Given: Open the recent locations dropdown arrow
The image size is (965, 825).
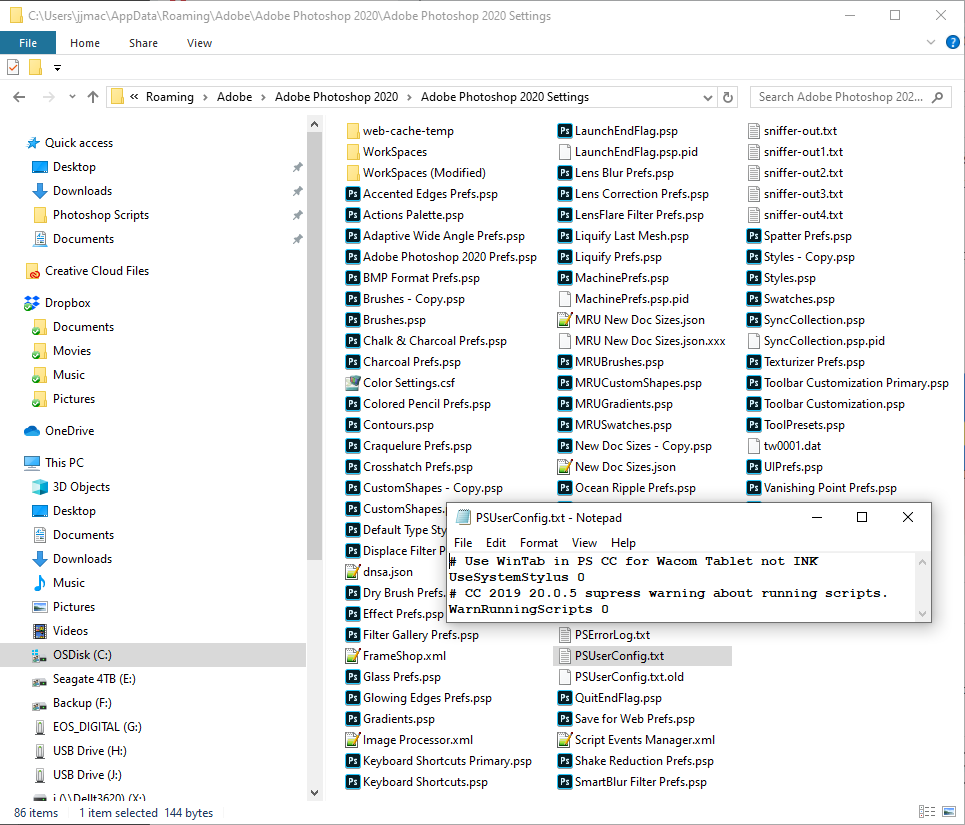Looking at the screenshot, I should pos(72,97).
